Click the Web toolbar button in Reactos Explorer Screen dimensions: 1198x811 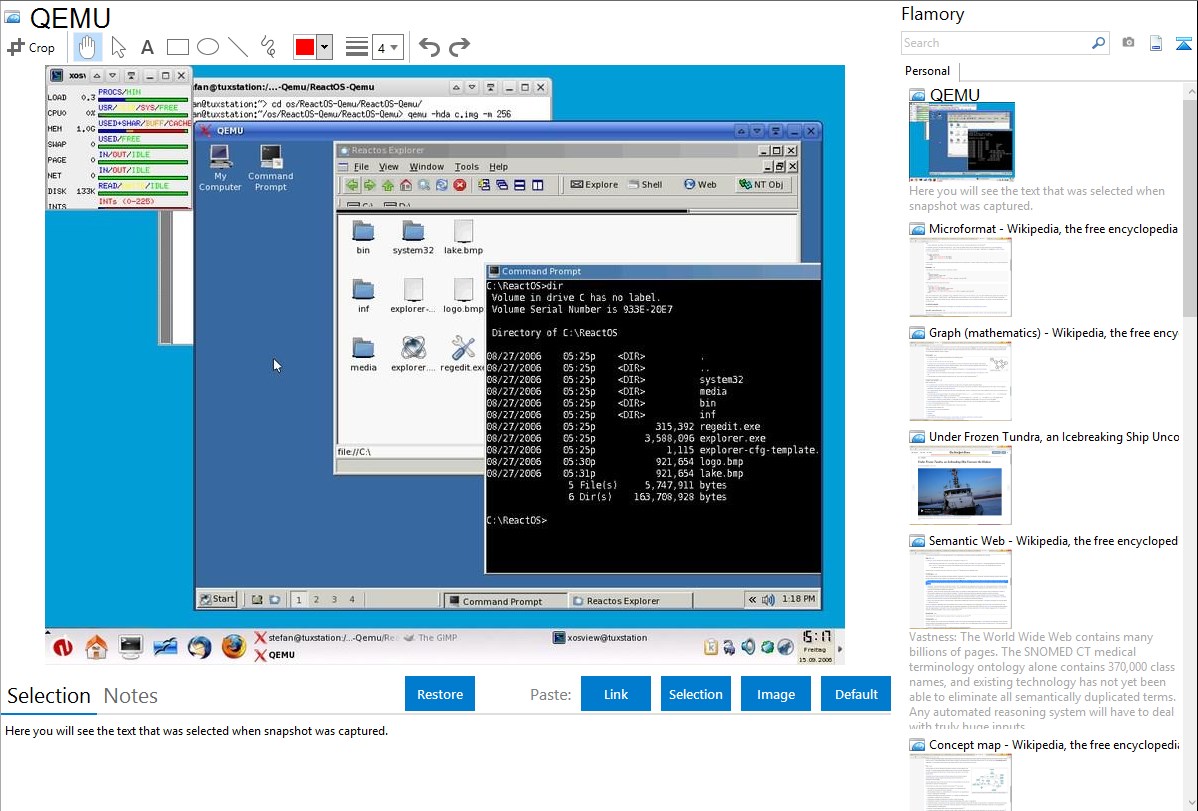click(700, 184)
